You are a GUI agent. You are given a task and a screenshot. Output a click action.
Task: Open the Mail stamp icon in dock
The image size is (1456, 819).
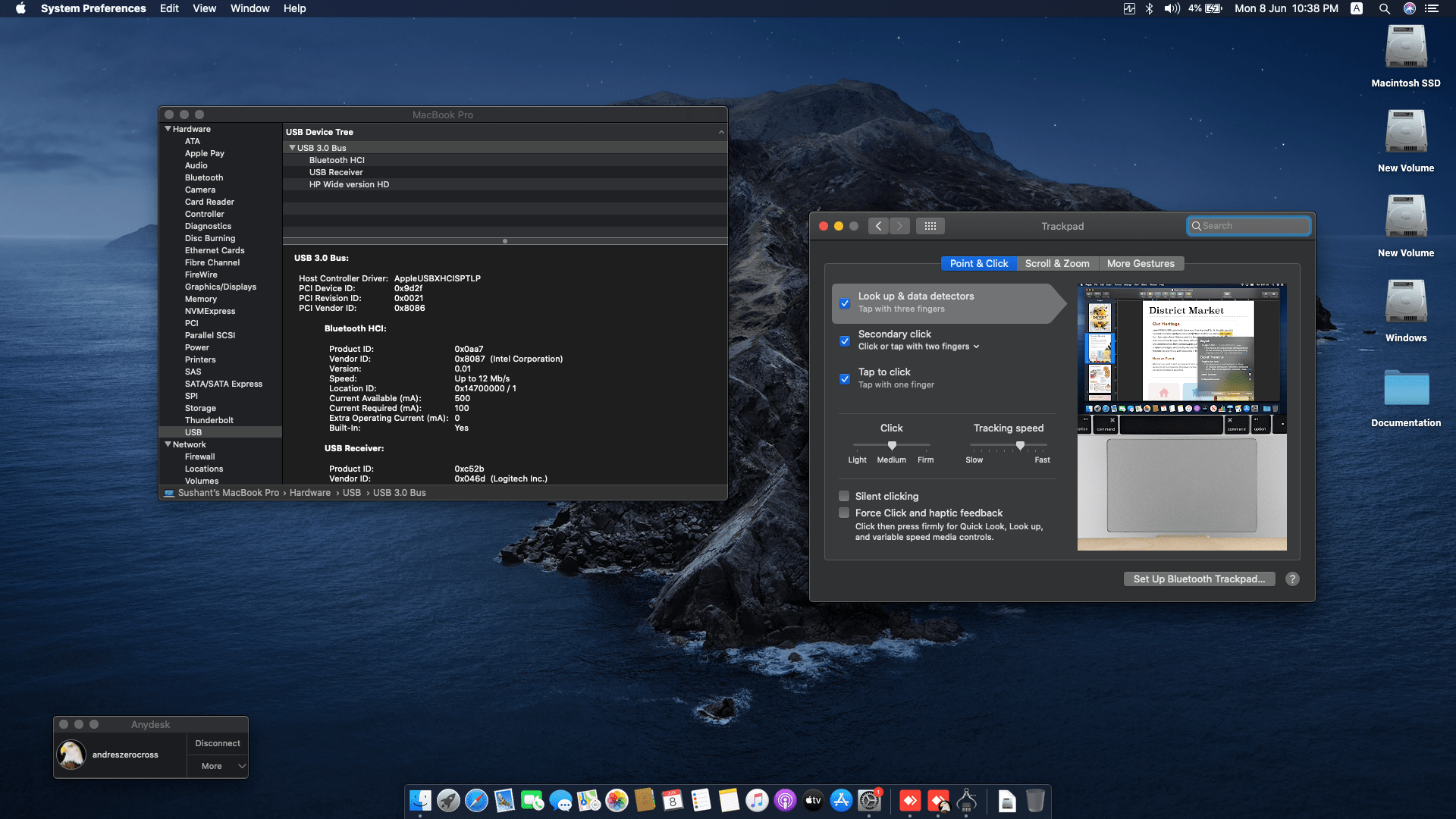click(x=504, y=801)
